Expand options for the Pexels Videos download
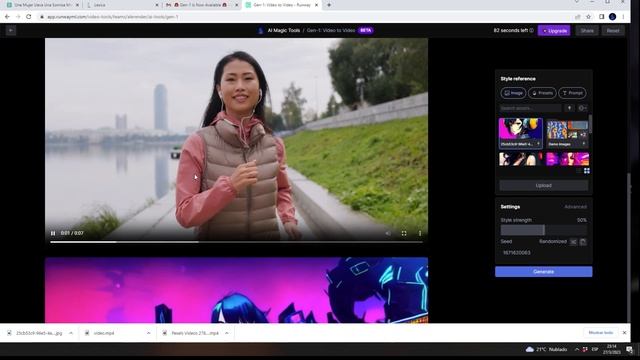 tap(227, 333)
